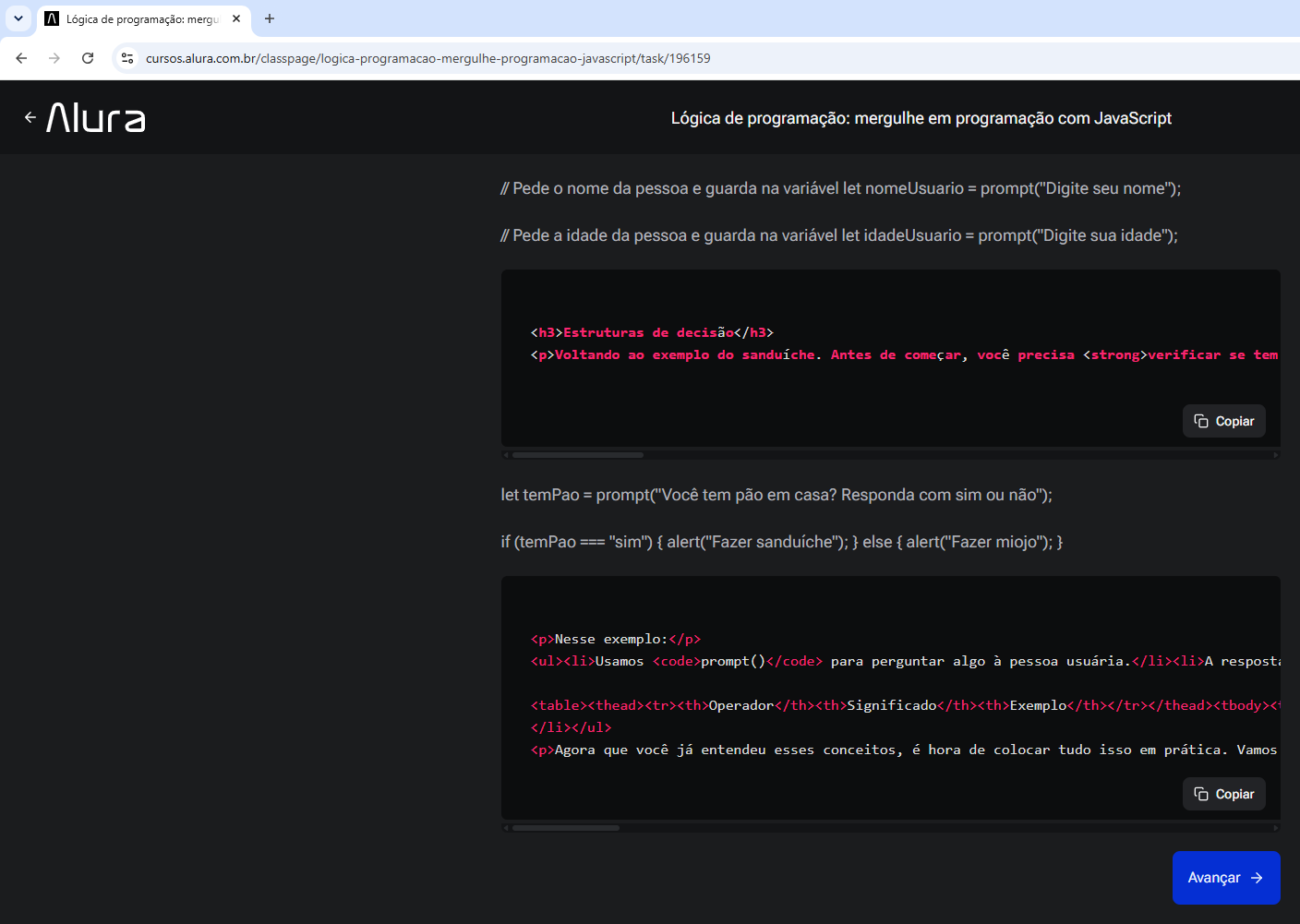The height and width of the screenshot is (924, 1300).
Task: Open the tab search dropdown arrow
Action: click(18, 18)
